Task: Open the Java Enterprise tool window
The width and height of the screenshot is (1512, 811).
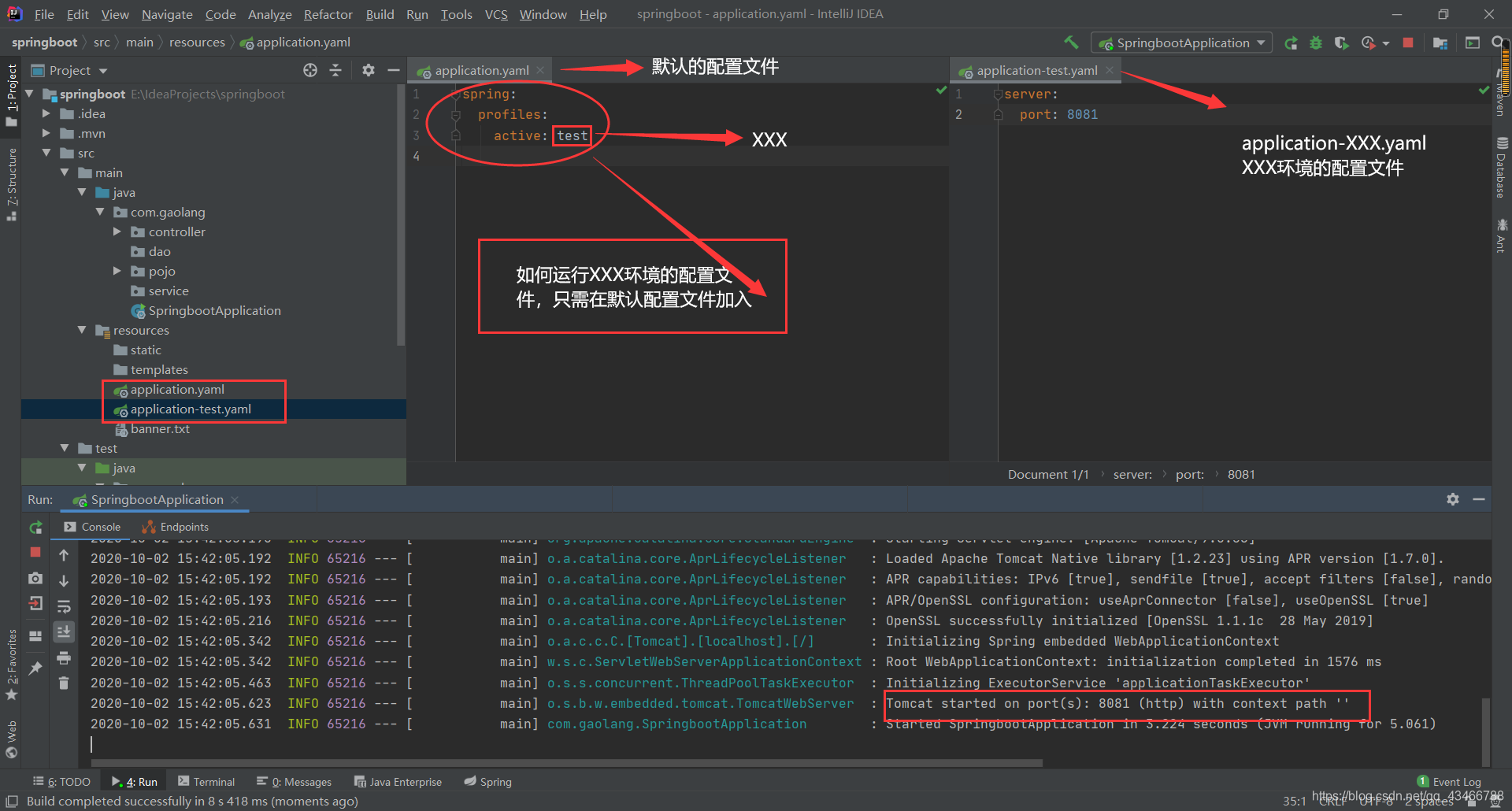Action: tap(398, 782)
